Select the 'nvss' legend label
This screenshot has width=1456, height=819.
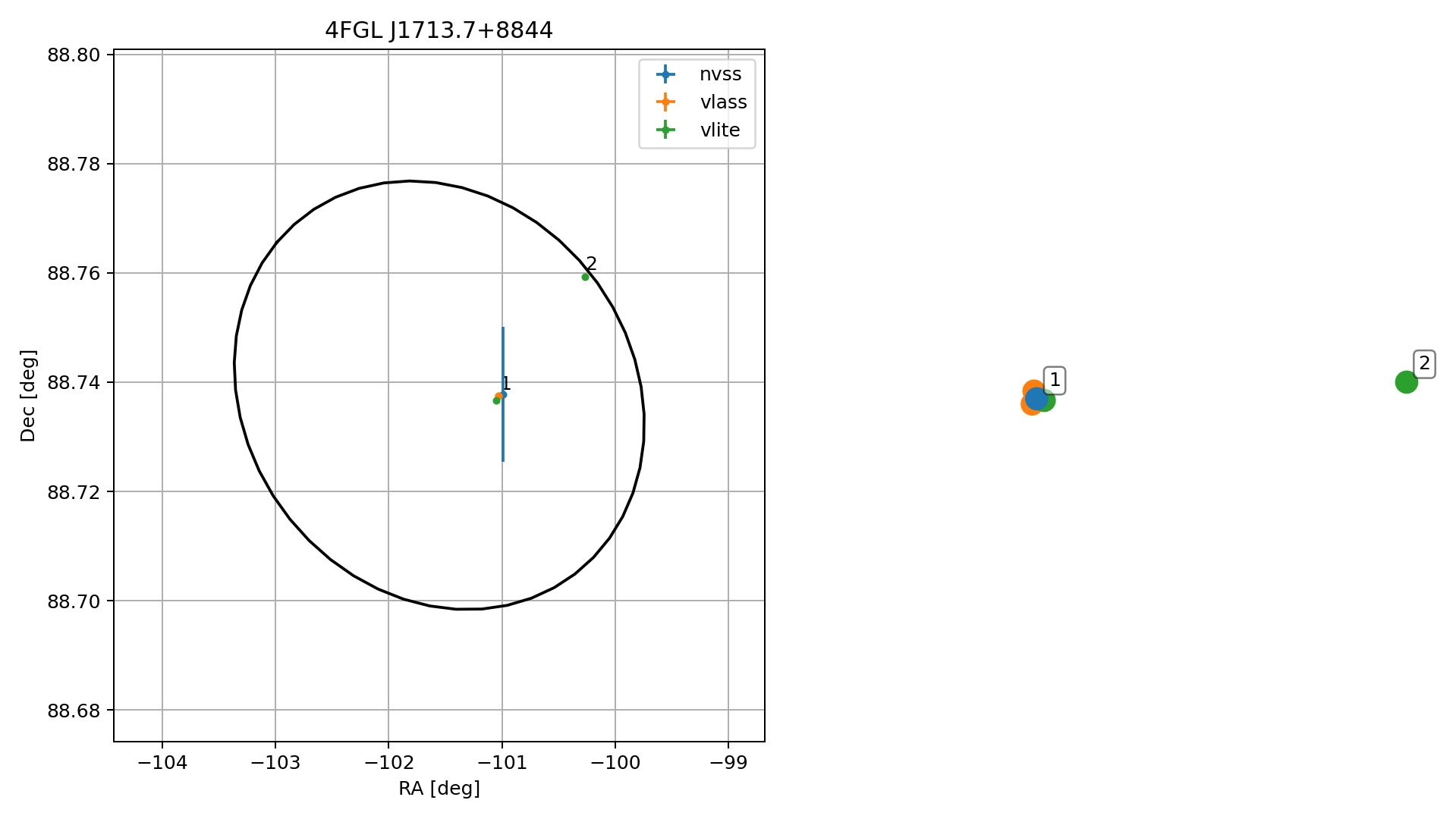tap(721, 74)
